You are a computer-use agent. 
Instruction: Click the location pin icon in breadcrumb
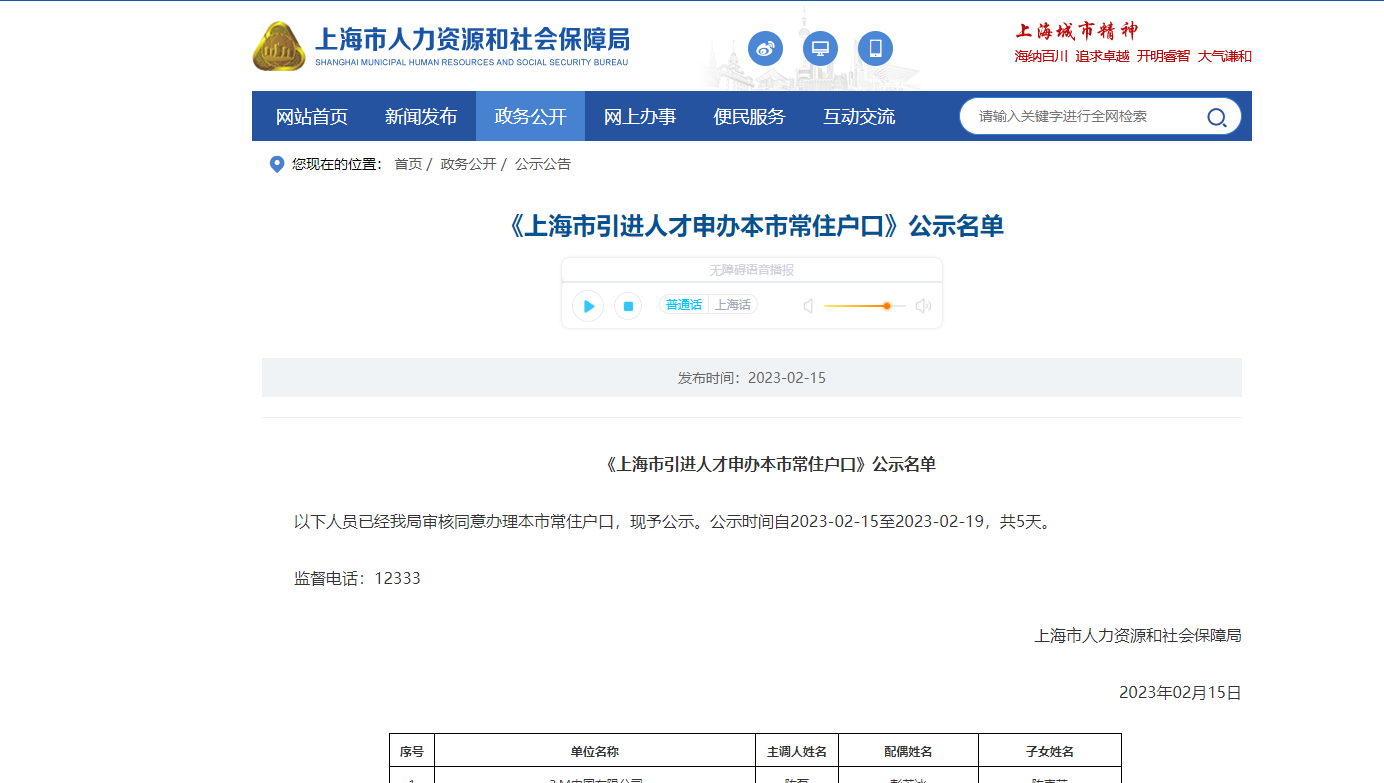tap(277, 164)
